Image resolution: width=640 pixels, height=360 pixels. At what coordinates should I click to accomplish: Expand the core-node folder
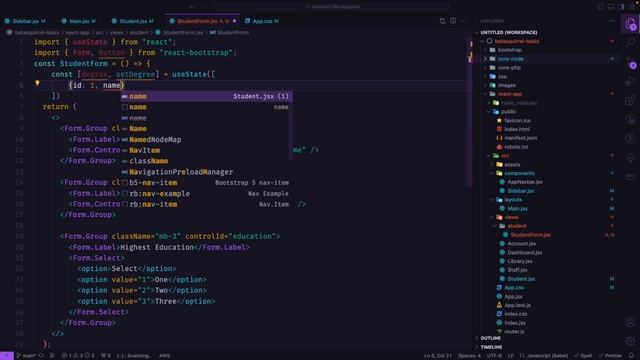tap(510, 59)
